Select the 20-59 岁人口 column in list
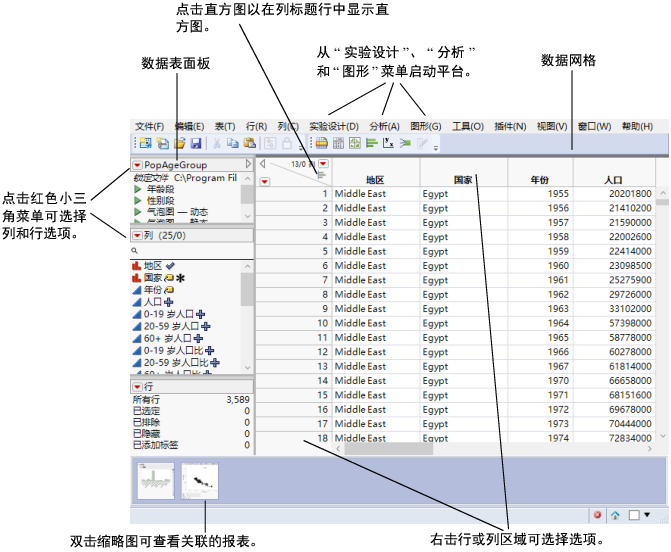Image resolution: width=671 pixels, height=552 pixels. point(171,326)
